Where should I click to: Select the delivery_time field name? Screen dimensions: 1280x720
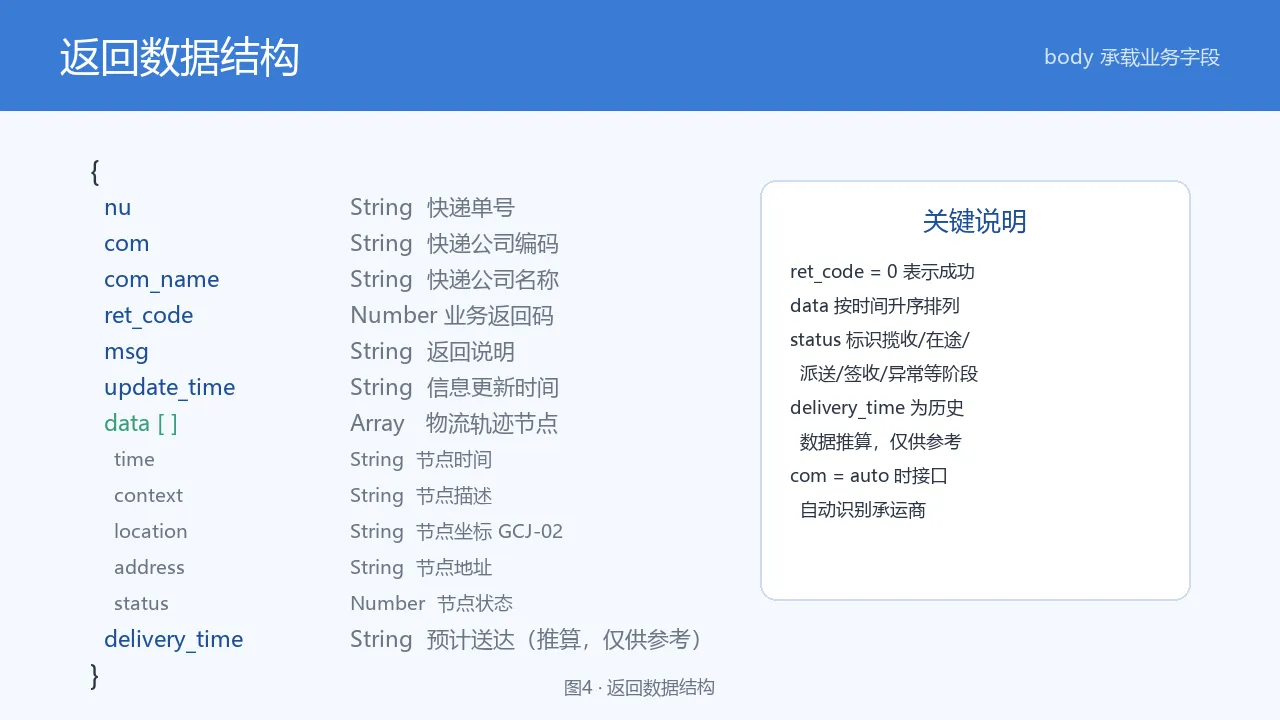[x=174, y=640]
